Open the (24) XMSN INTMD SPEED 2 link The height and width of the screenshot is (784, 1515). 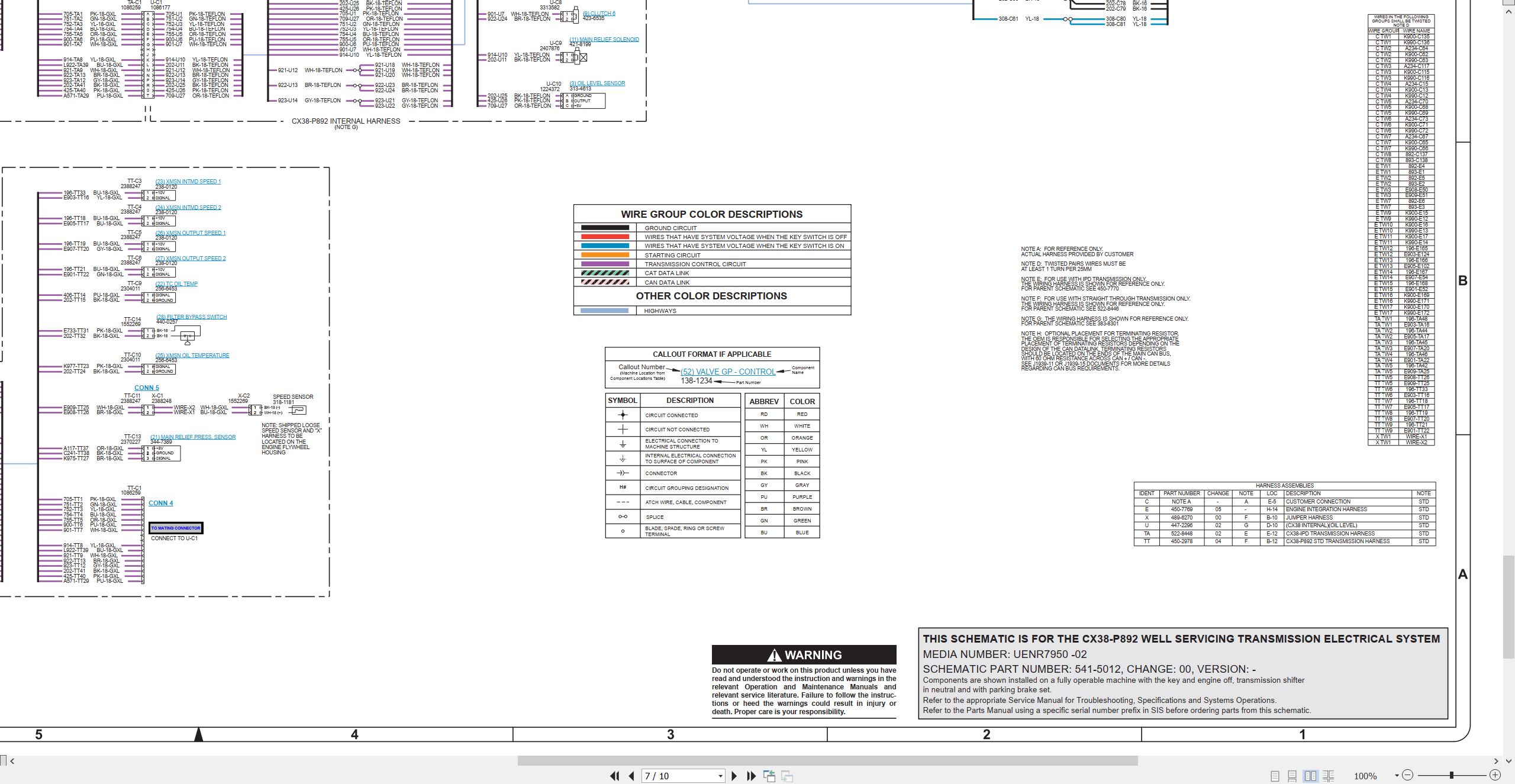(188, 207)
